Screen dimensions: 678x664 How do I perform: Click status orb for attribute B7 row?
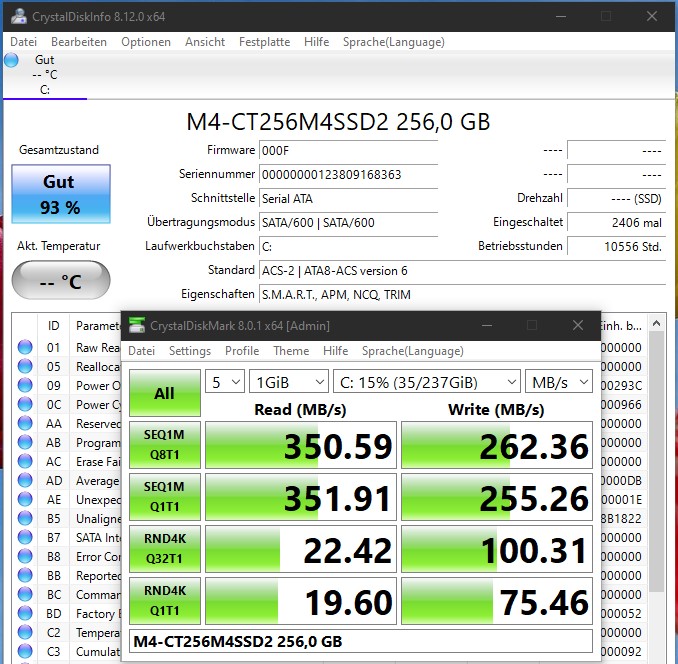coord(25,537)
